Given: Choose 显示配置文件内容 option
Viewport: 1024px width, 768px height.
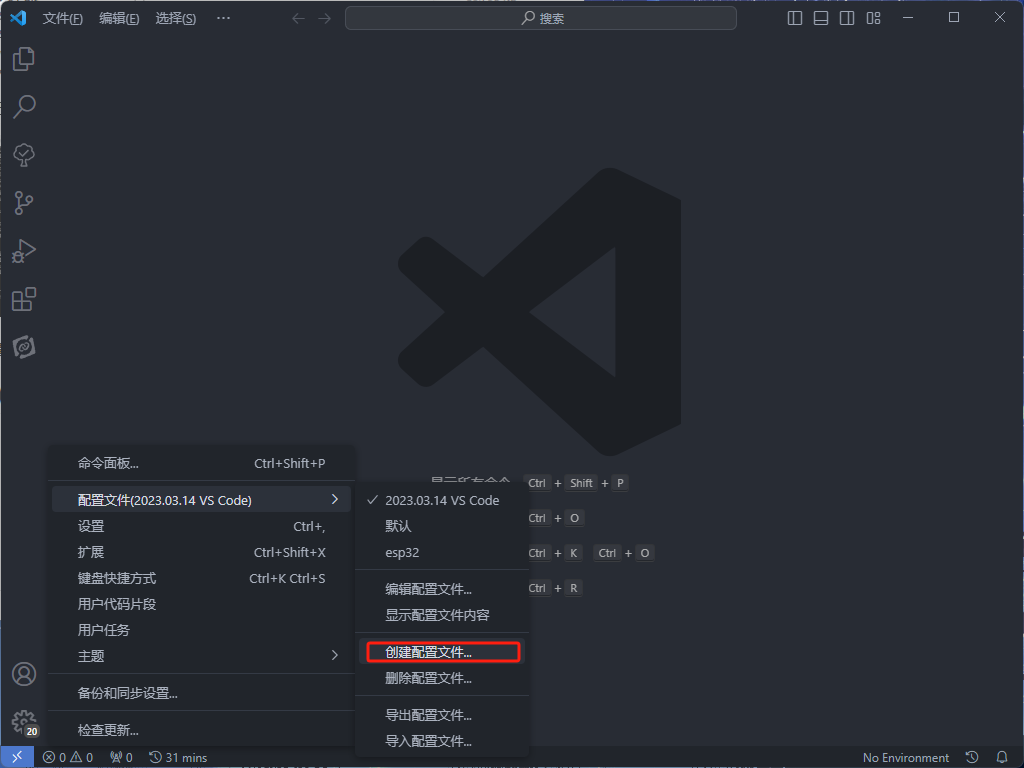Looking at the screenshot, I should coord(442,615).
